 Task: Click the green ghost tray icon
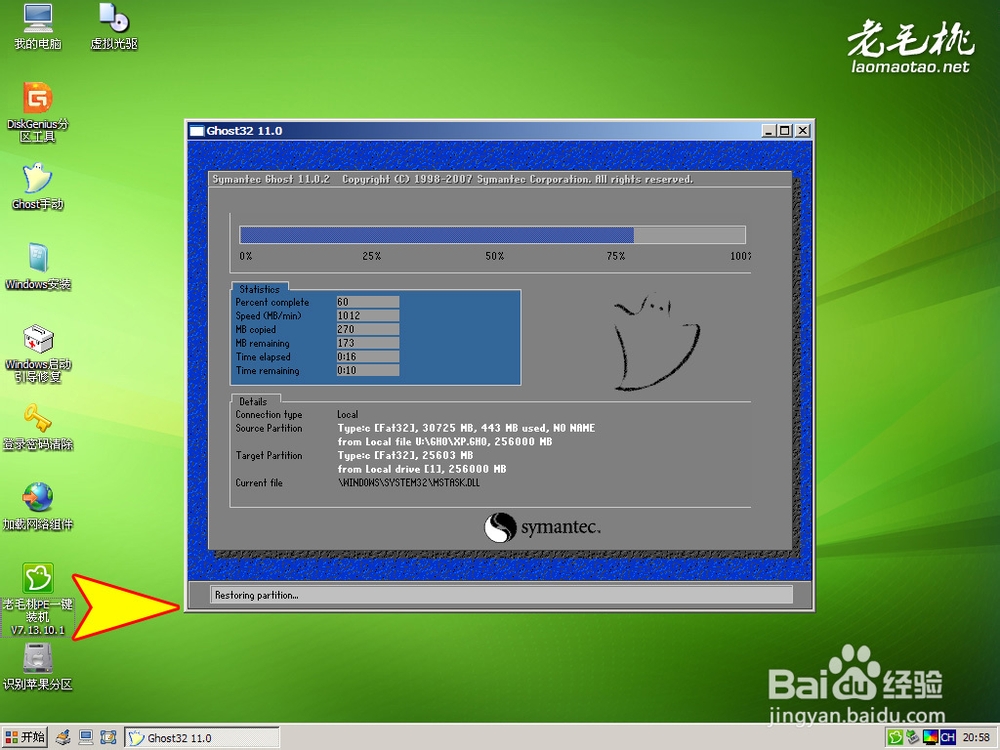[x=895, y=738]
